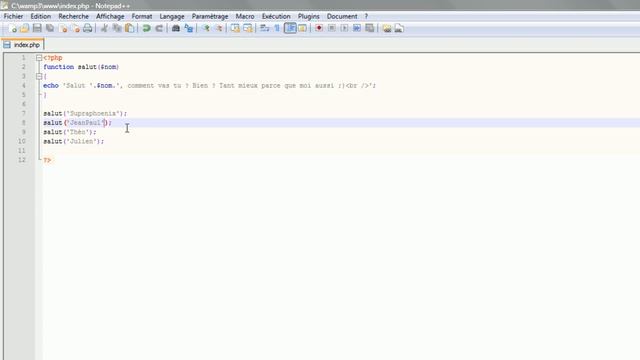Open the Affichage menu
Image resolution: width=640 pixels, height=360 pixels.
point(110,16)
